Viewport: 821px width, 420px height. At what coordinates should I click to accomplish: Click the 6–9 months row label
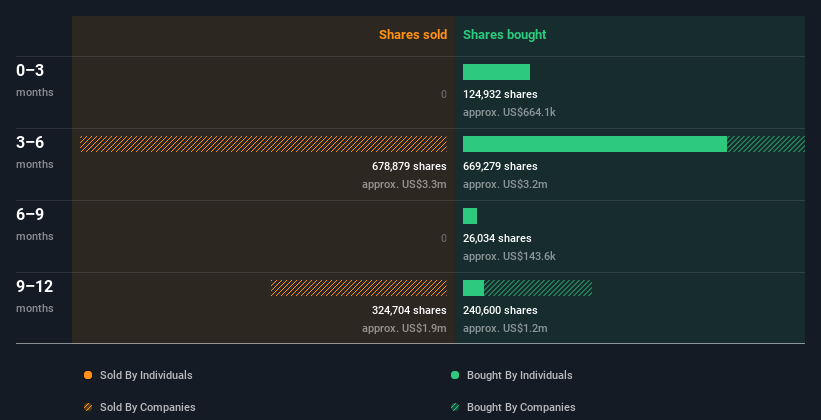tap(35, 224)
